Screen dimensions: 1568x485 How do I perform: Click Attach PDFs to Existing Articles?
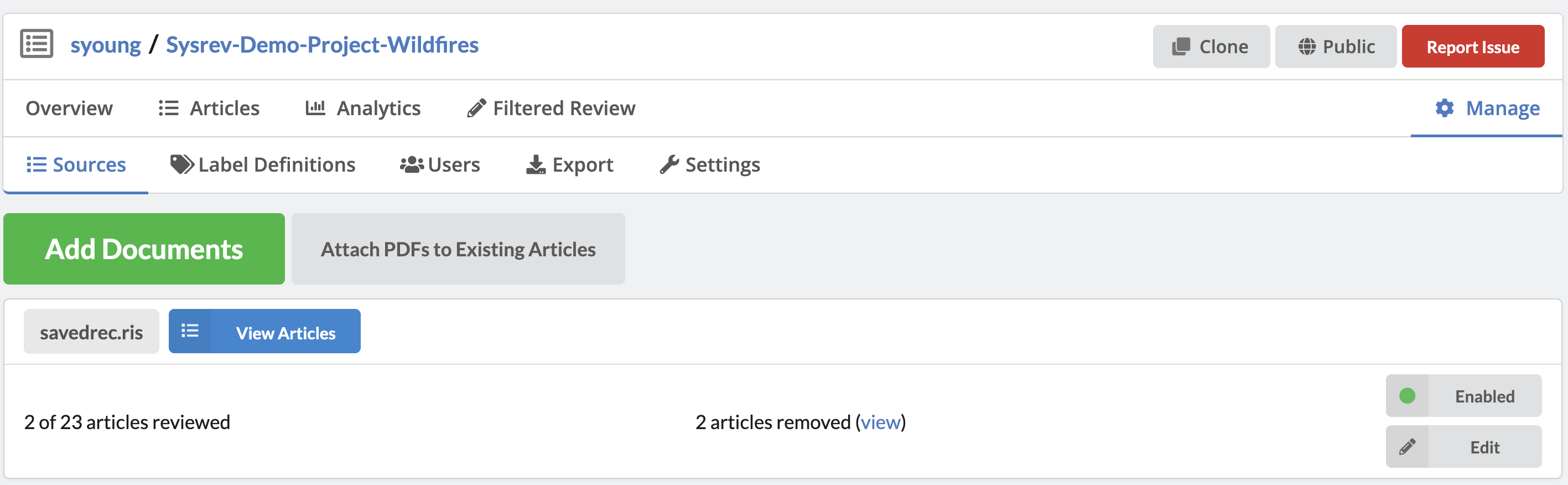click(x=458, y=249)
